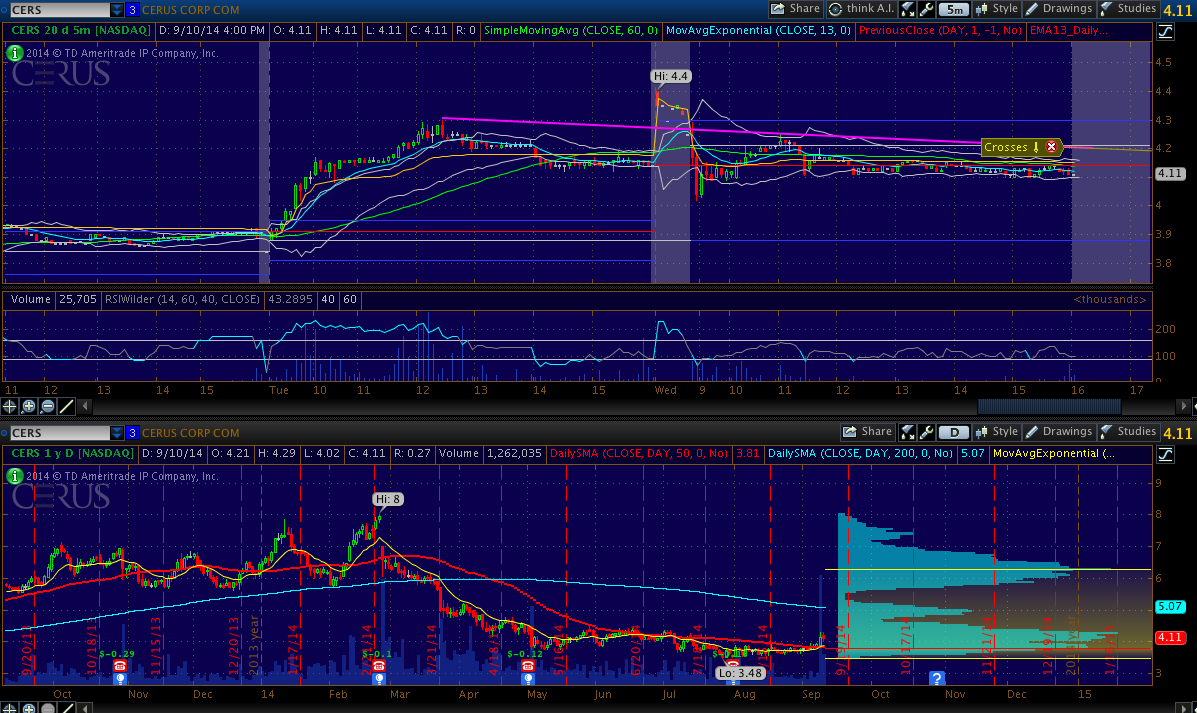The height and width of the screenshot is (713, 1197).
Task: Open the 5m timeframe selector
Action: pos(954,9)
